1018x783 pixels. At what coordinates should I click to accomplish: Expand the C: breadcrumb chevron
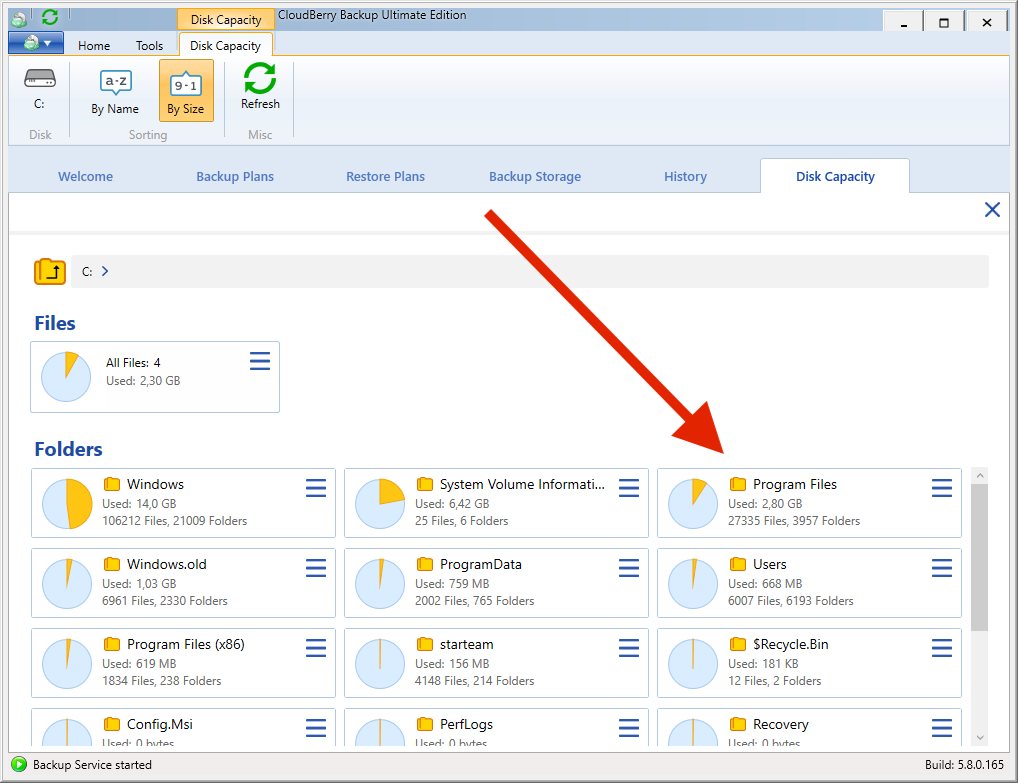105,271
